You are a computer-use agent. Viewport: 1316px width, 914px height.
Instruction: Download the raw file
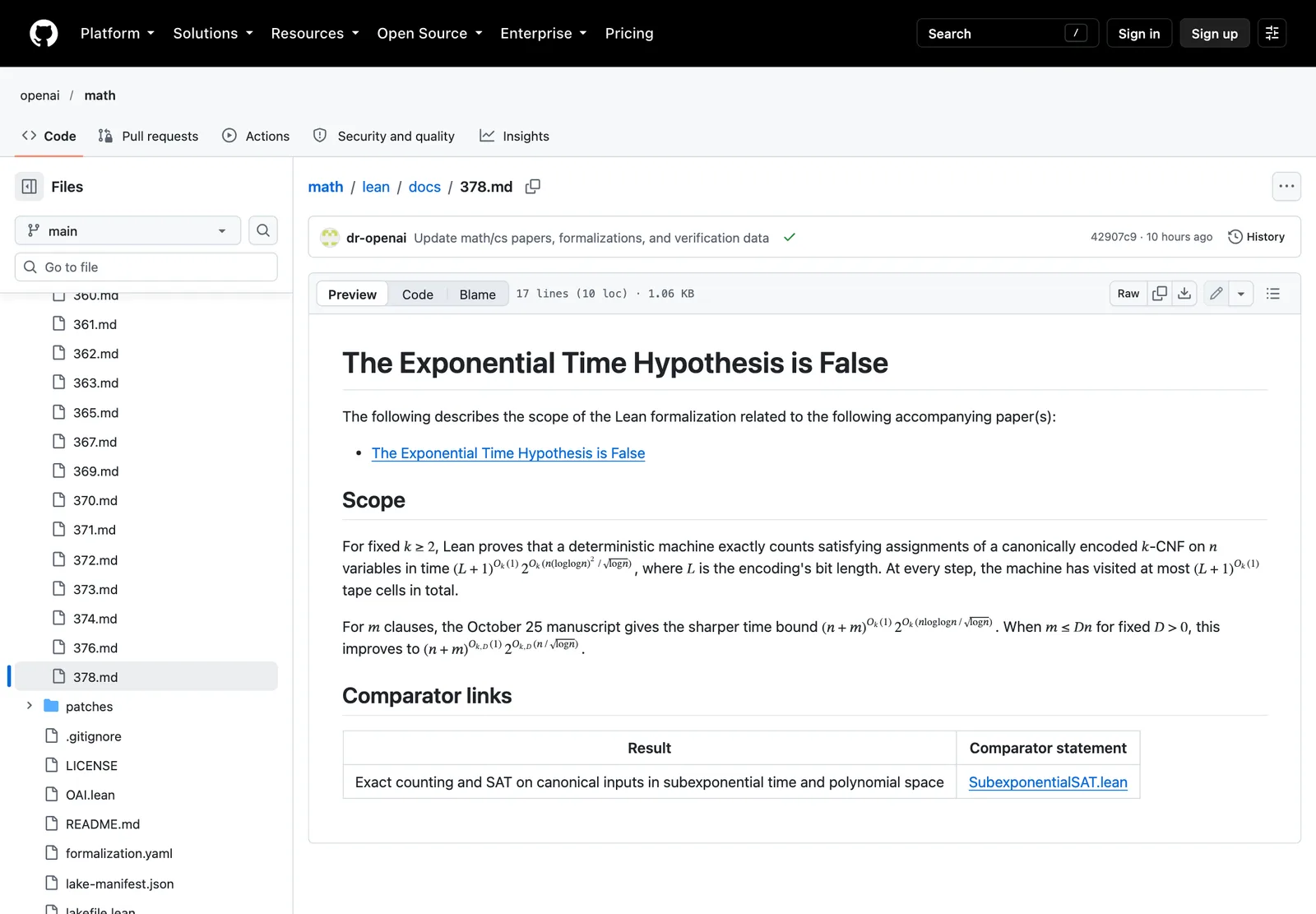pyautogui.click(x=1184, y=294)
